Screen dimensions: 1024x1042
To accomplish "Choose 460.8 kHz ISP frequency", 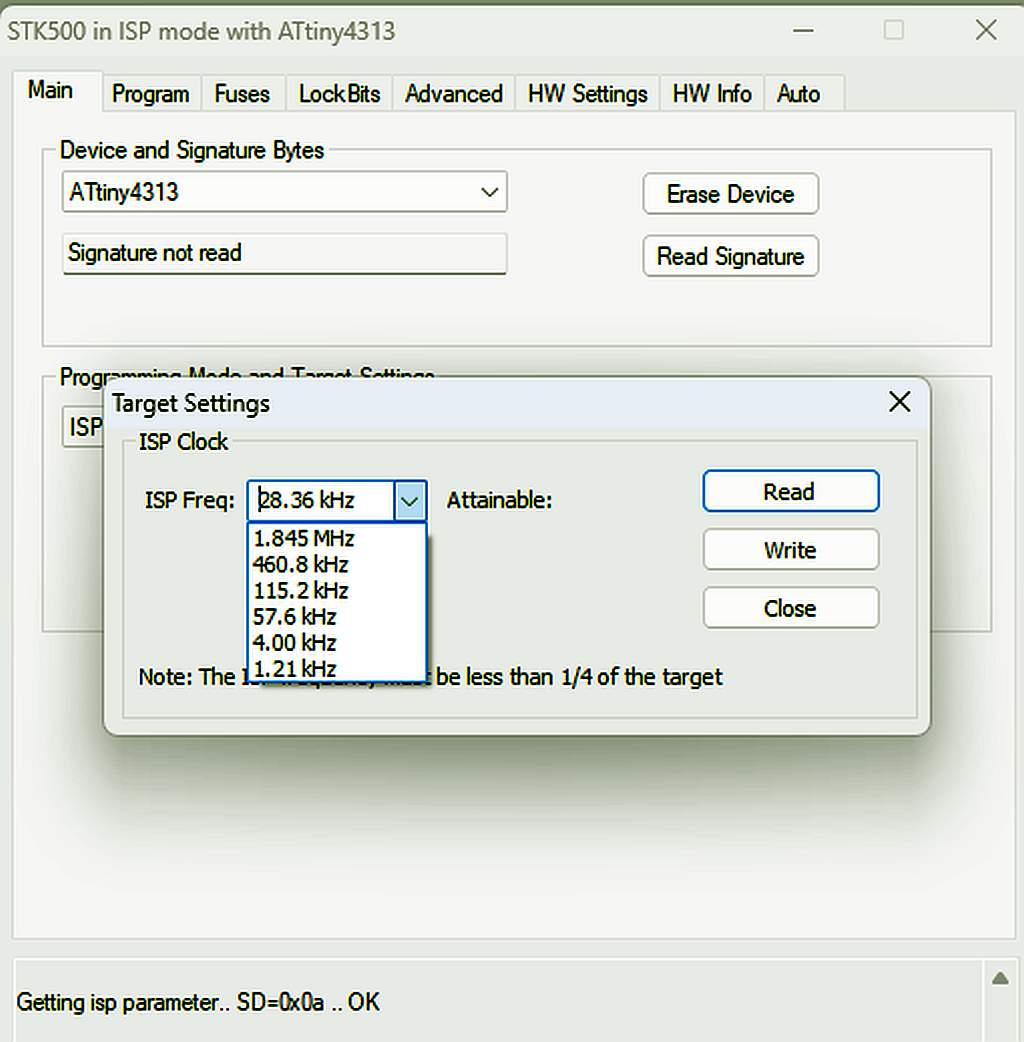I will coord(300,565).
